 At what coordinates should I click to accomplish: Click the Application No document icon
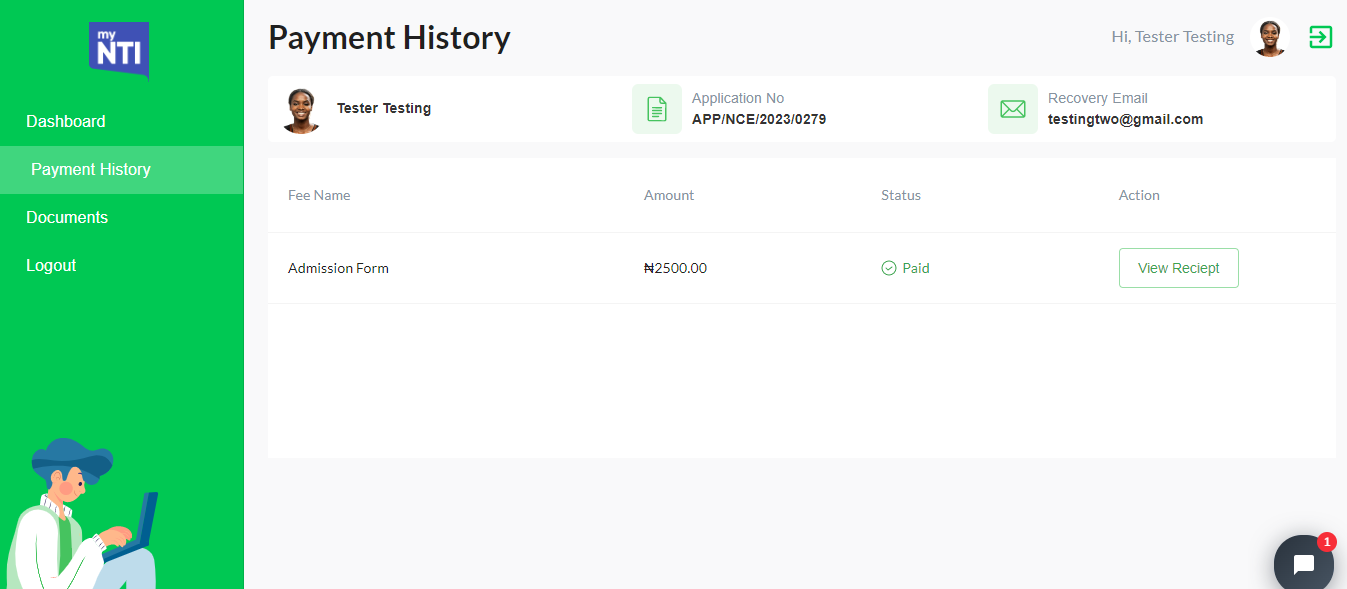656,109
